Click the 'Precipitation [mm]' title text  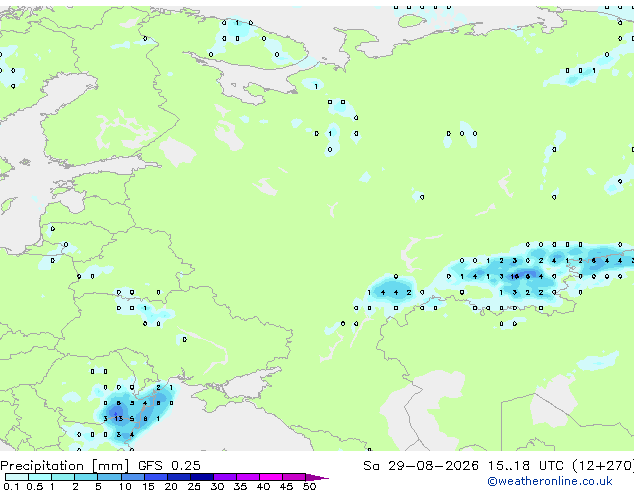coord(65,466)
